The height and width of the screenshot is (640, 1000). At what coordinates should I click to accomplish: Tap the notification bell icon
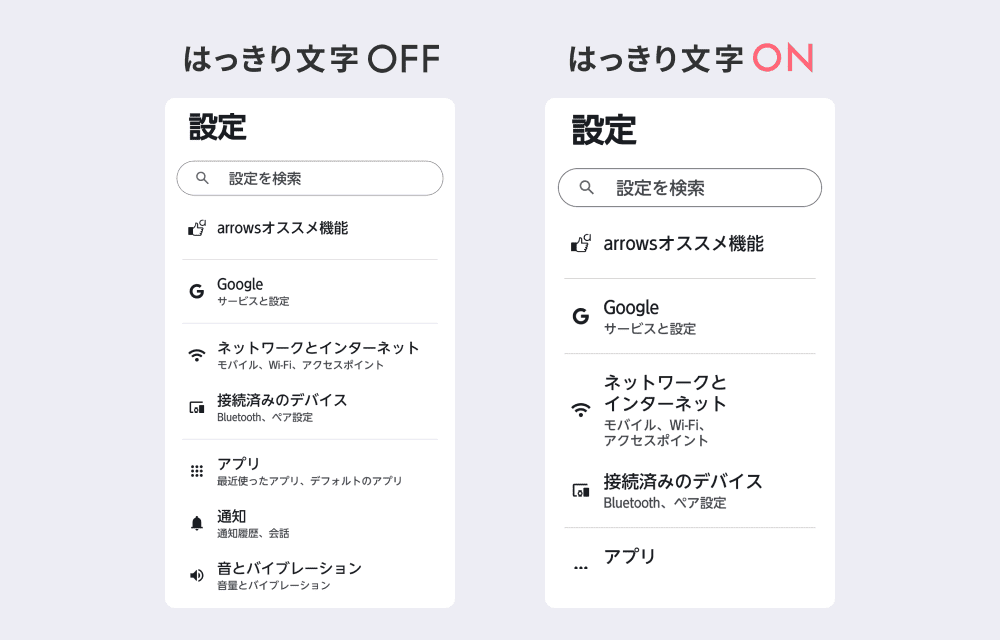pos(196,523)
